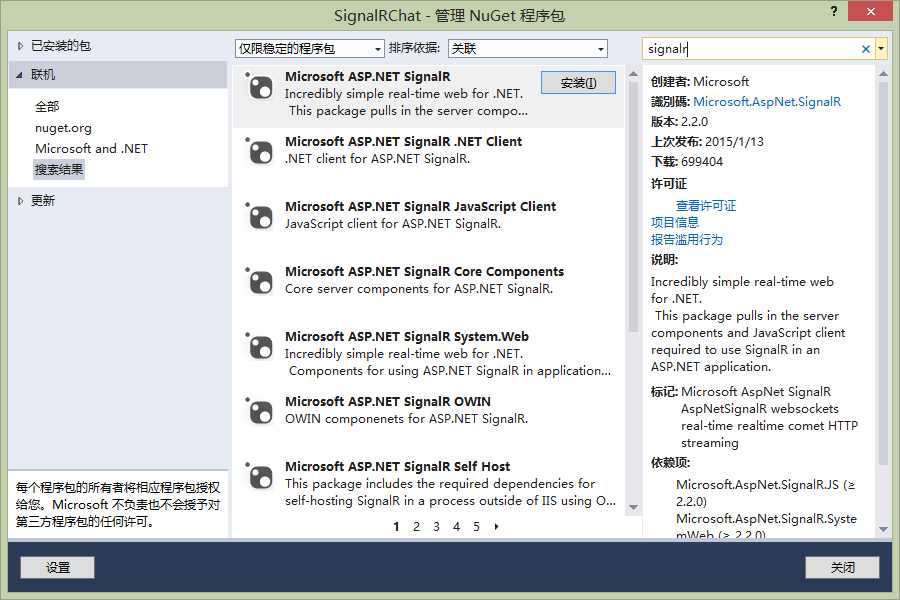This screenshot has width=900, height=600.
Task: Open the 排序依据 关联 sort dropdown
Action: [x=527, y=49]
